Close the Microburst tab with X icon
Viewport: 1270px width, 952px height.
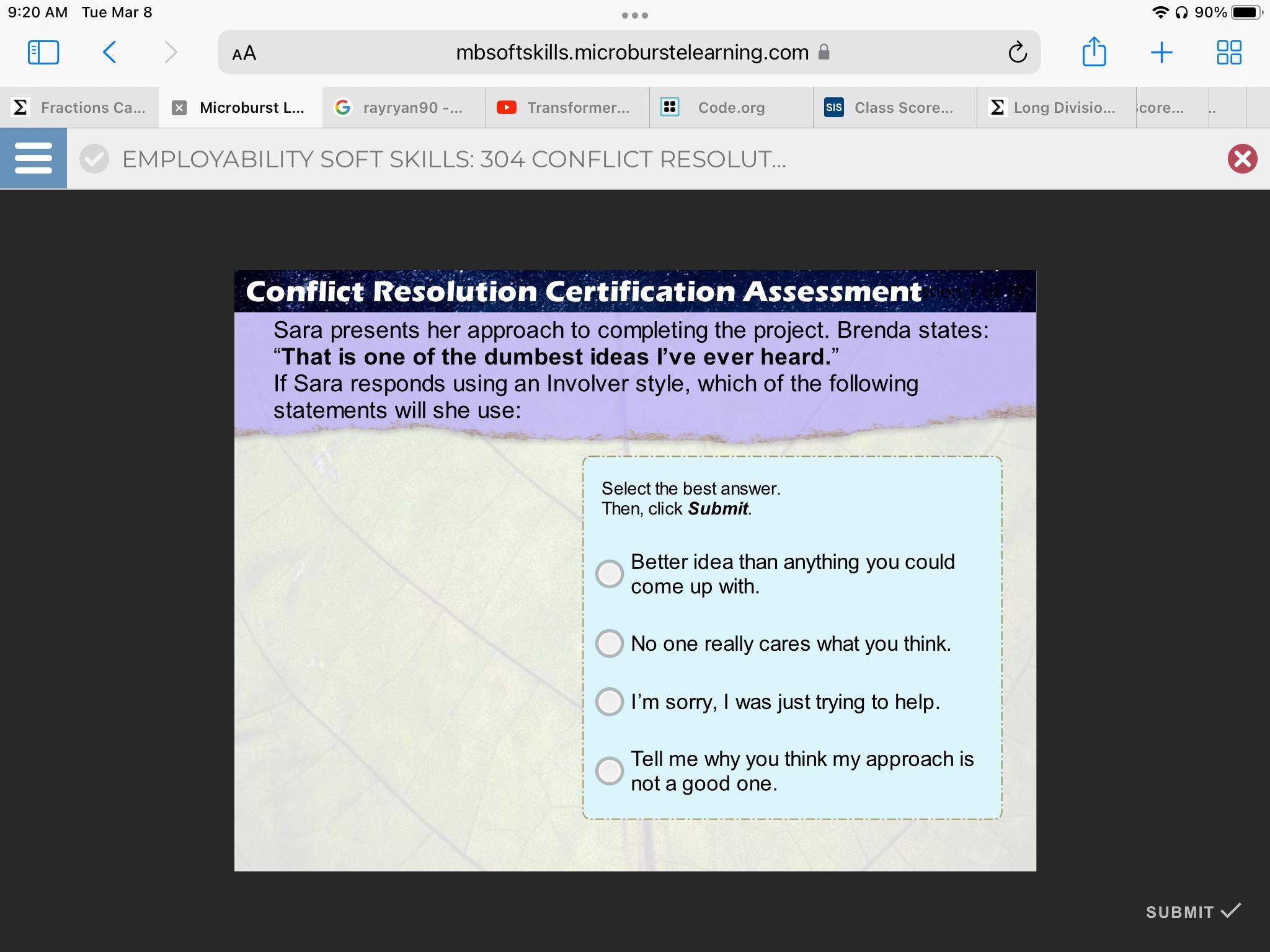[x=179, y=108]
